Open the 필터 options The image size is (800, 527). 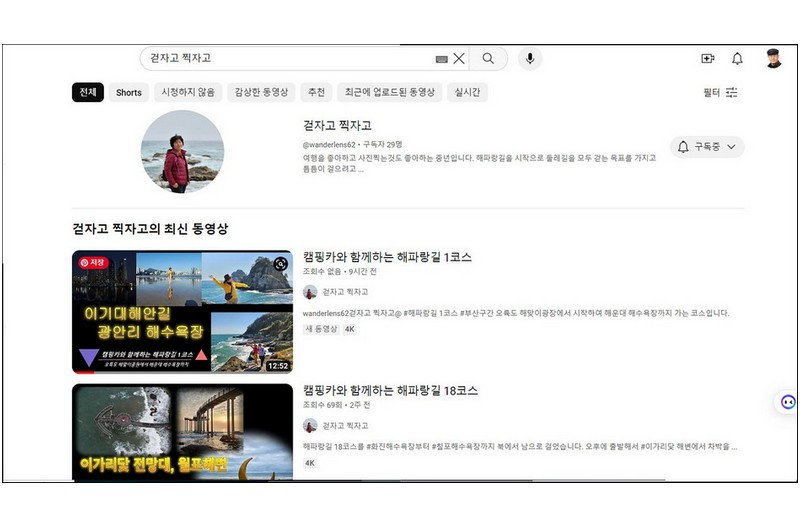[x=720, y=92]
